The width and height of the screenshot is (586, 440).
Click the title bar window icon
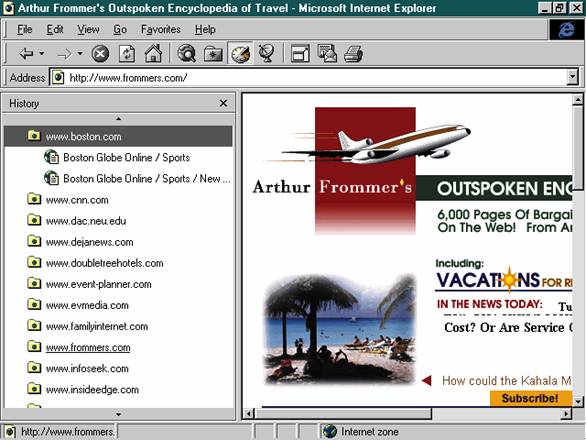[8, 8]
